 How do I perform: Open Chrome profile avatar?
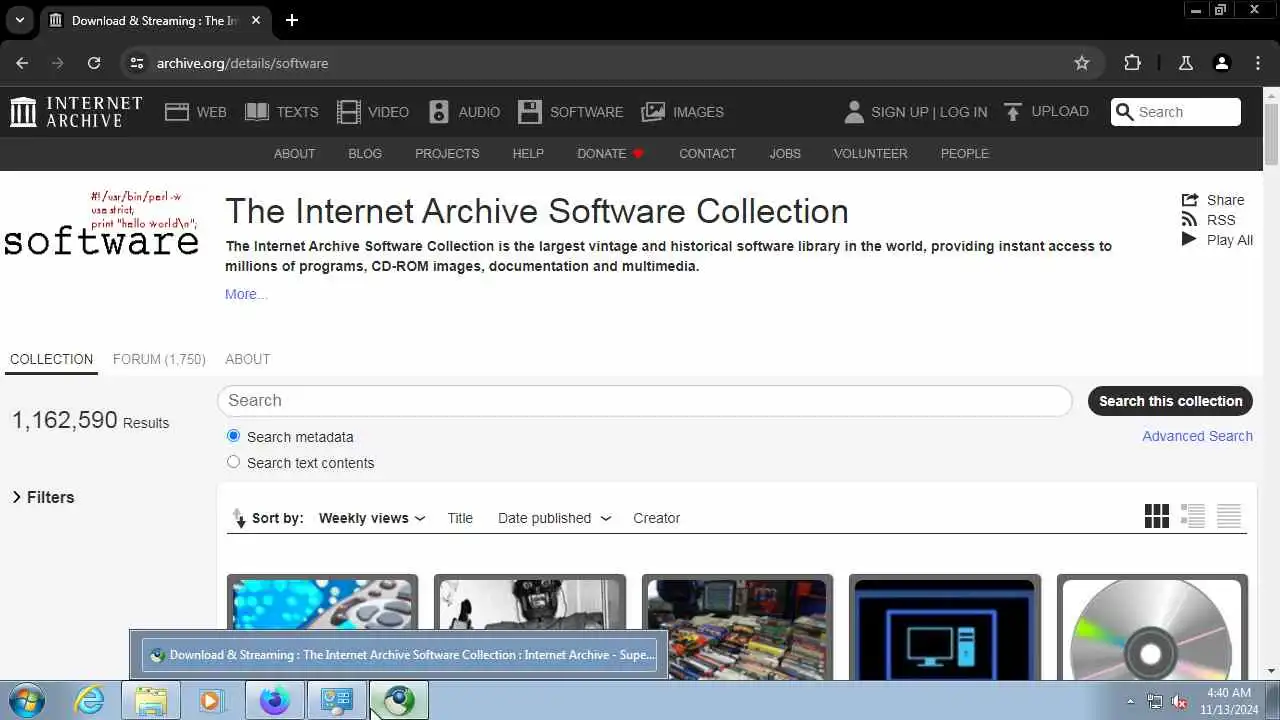point(1222,63)
